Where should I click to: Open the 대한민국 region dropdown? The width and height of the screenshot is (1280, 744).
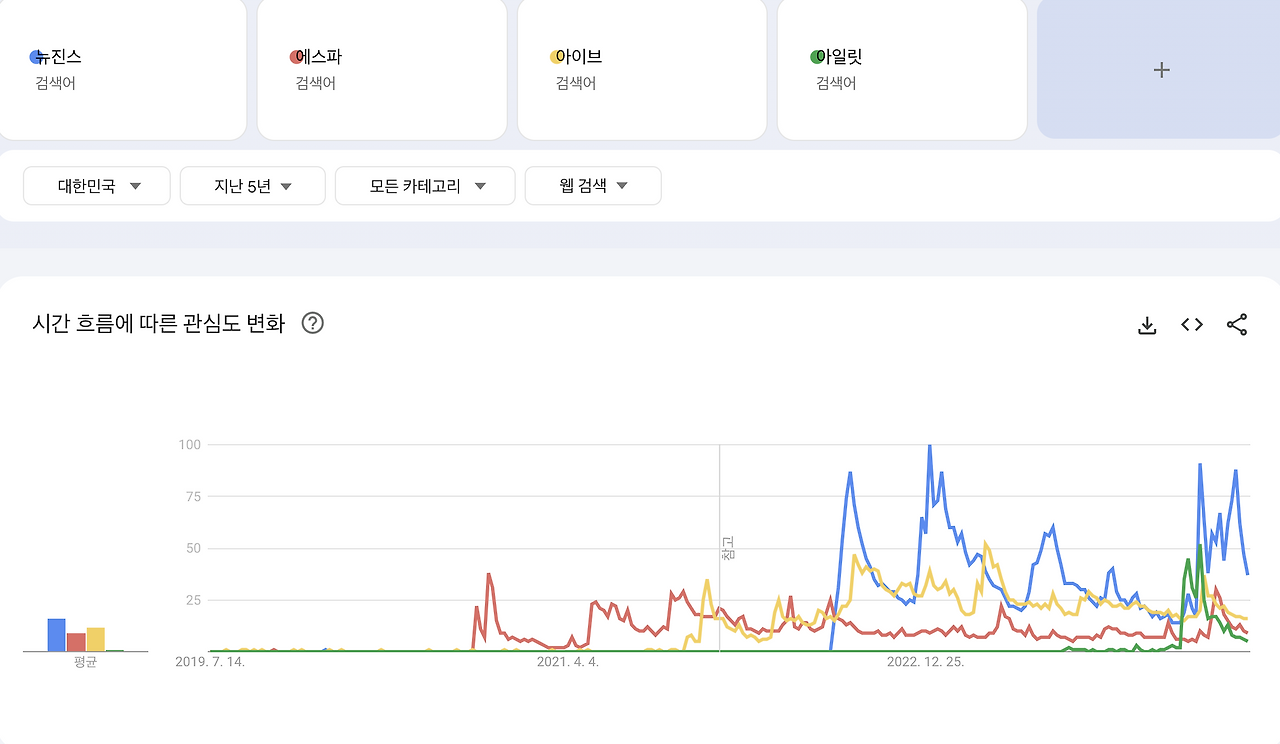coord(96,185)
